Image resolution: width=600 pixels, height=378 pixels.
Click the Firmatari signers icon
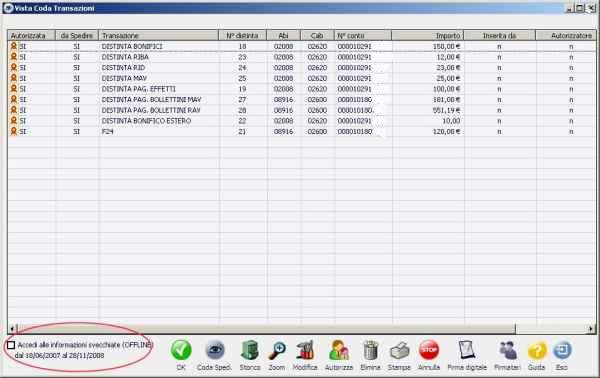(508, 350)
